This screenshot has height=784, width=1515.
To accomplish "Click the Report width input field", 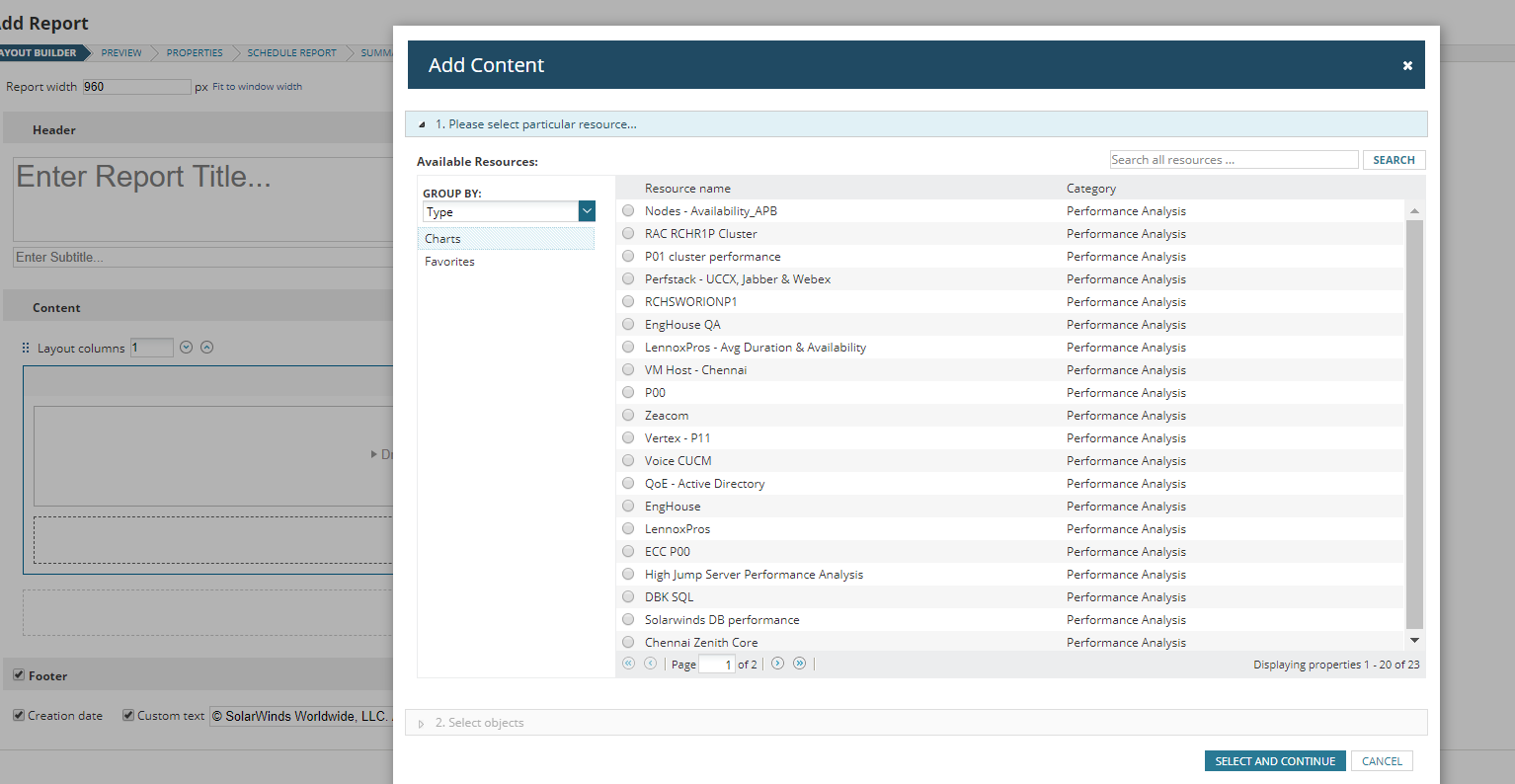I will pos(136,87).
